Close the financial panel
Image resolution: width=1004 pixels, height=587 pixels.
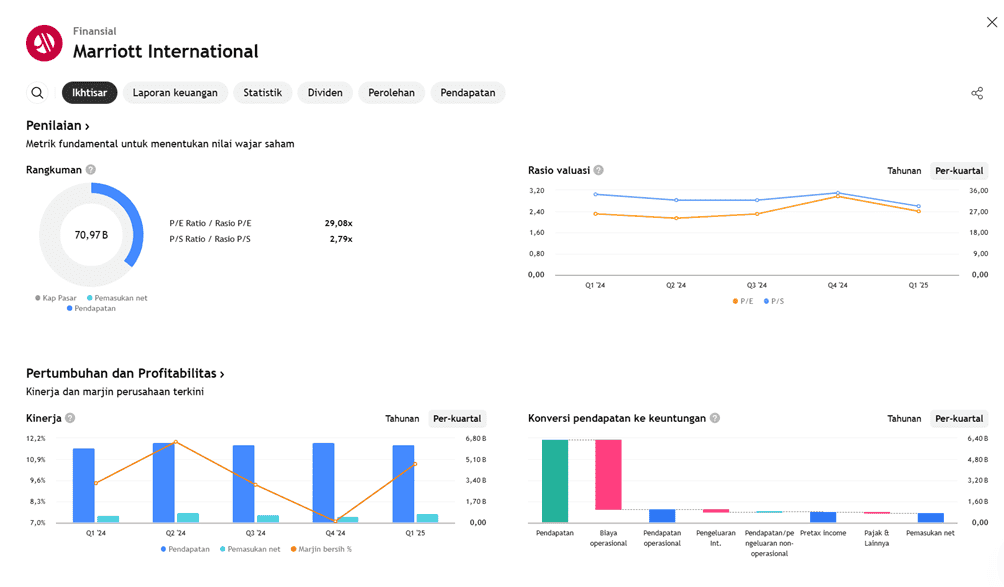click(992, 22)
